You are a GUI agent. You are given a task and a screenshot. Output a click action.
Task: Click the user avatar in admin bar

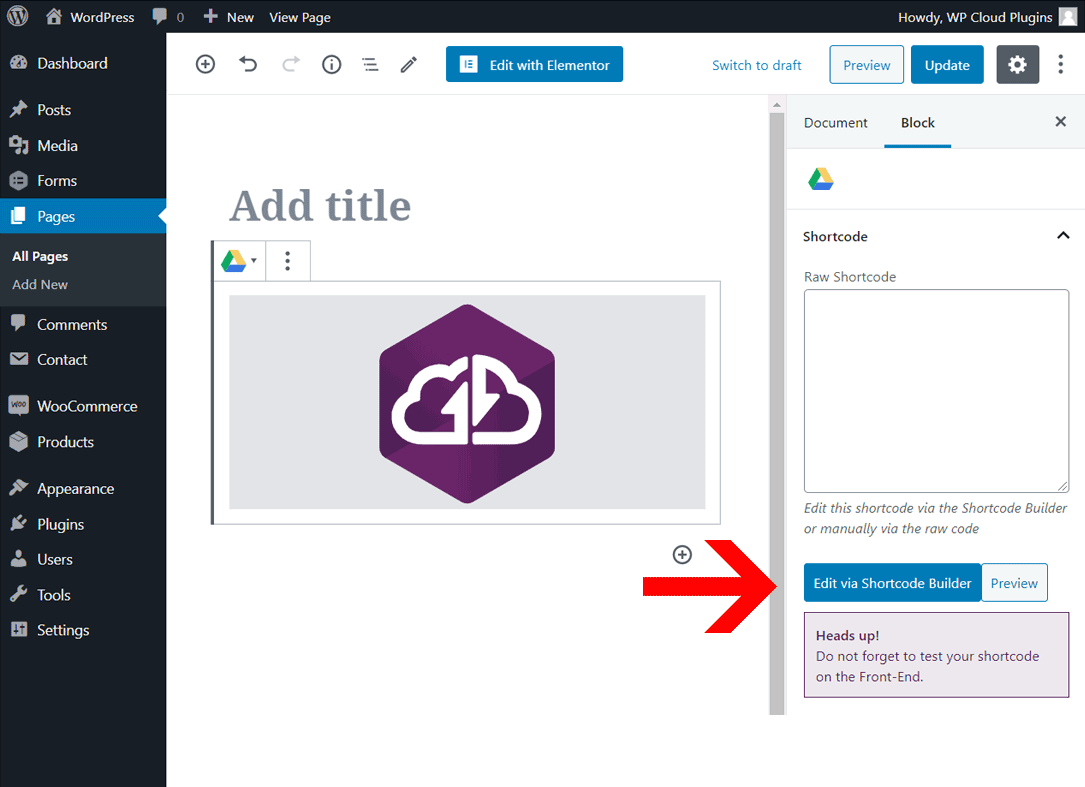click(1068, 17)
